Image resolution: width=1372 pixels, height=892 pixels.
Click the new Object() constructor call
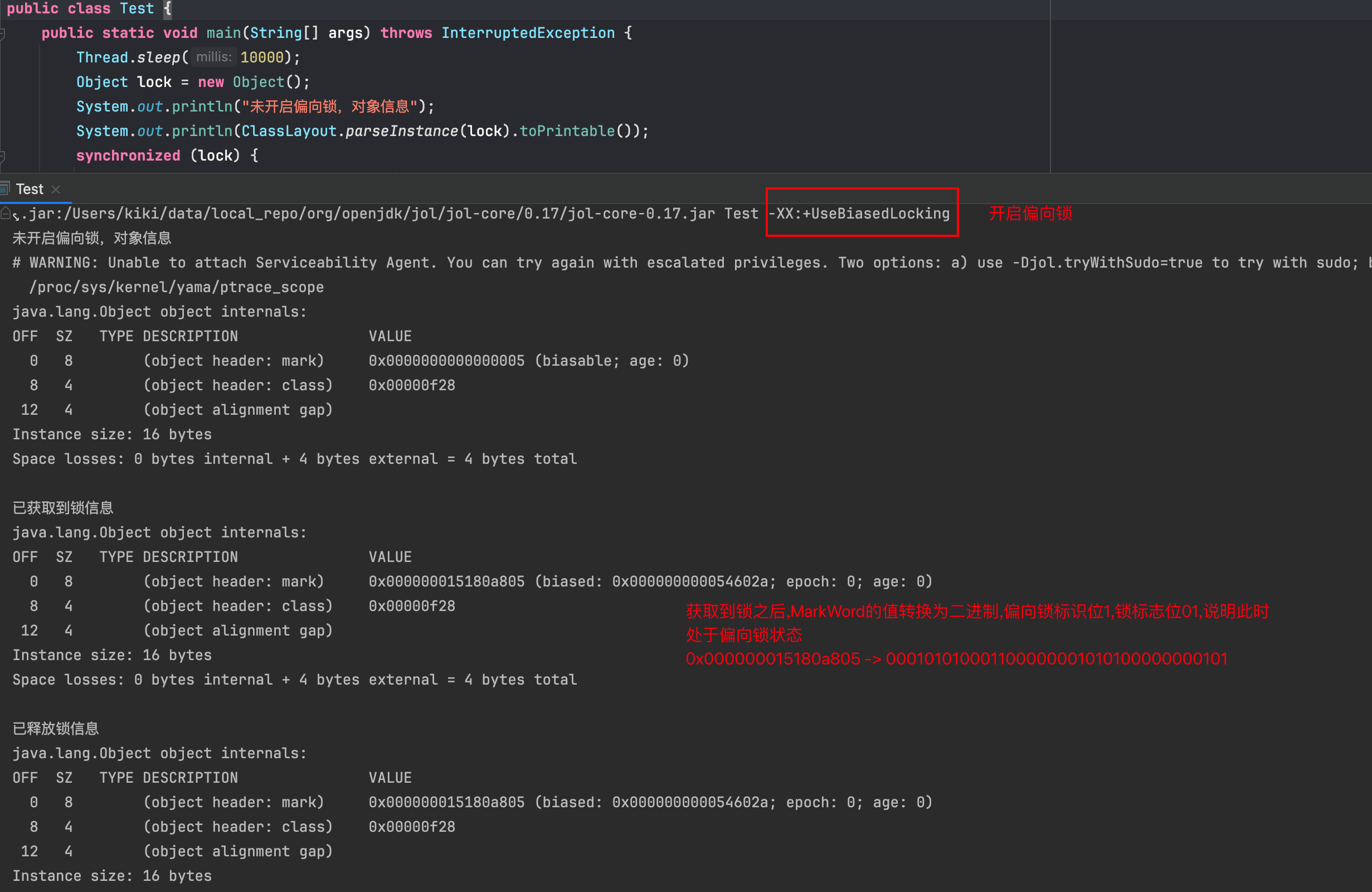click(257, 82)
